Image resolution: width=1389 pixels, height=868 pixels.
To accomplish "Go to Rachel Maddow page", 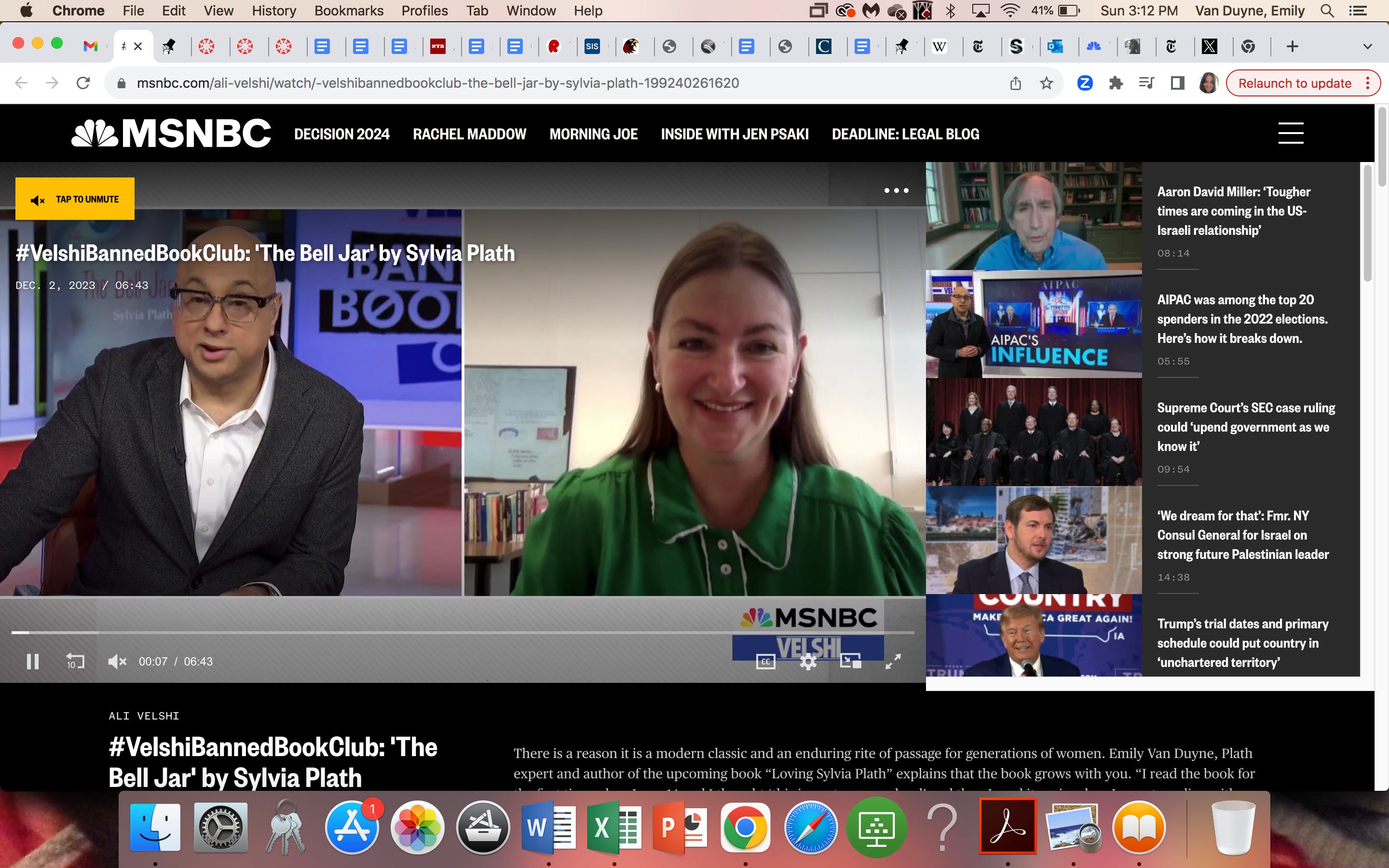I will pos(469,134).
